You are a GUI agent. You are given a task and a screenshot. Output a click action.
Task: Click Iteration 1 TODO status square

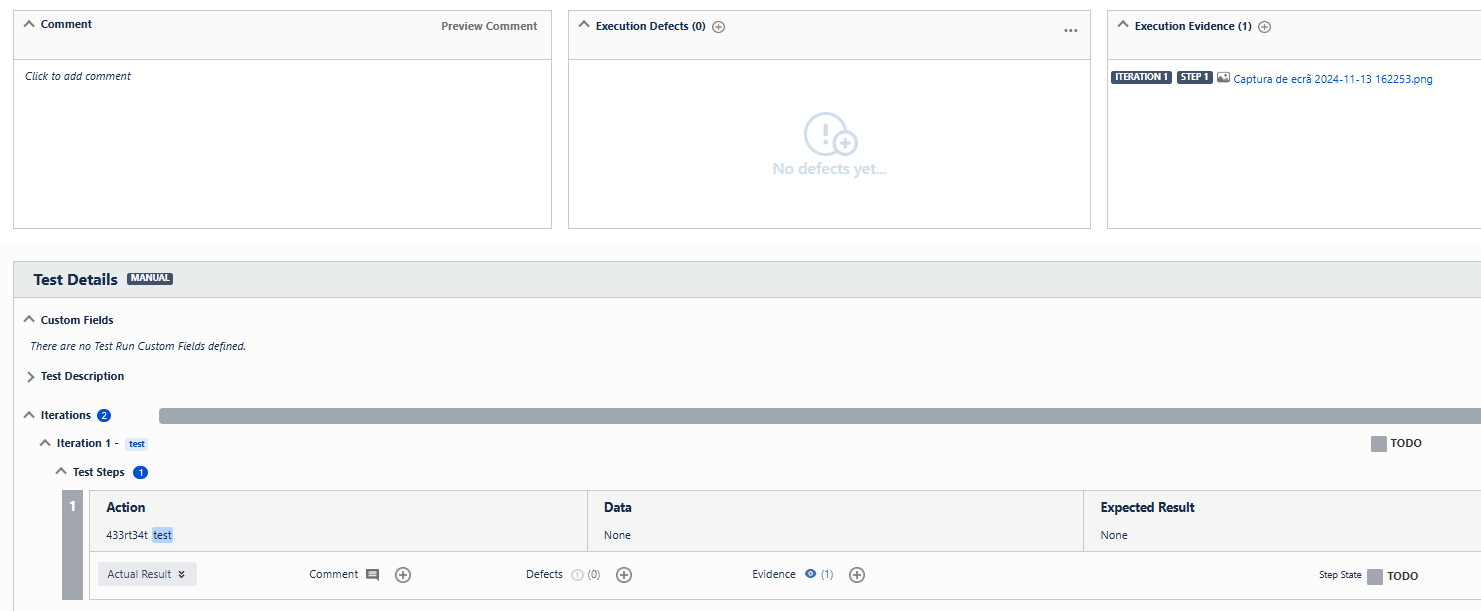tap(1378, 444)
